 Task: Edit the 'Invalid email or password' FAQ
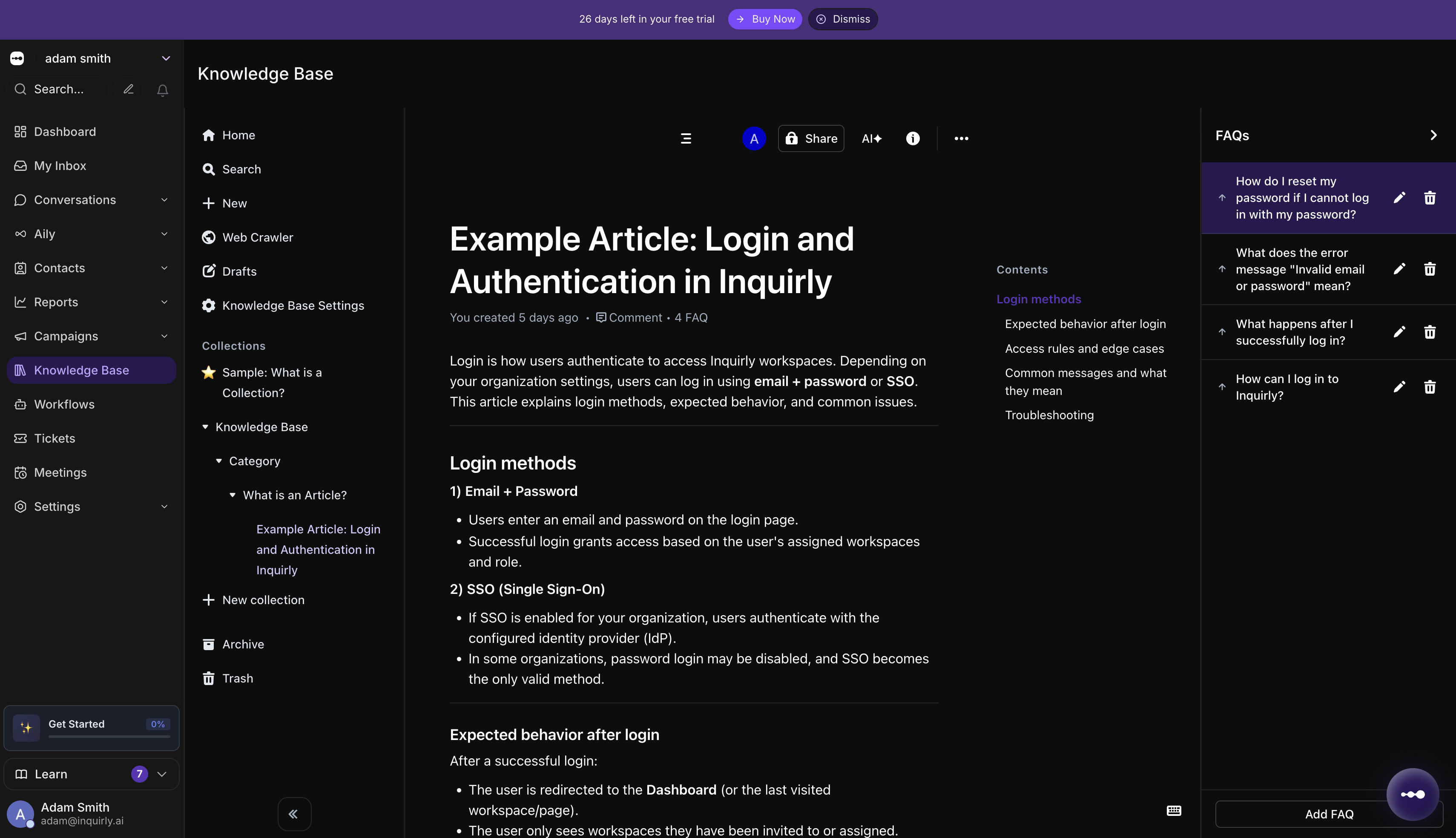point(1399,269)
